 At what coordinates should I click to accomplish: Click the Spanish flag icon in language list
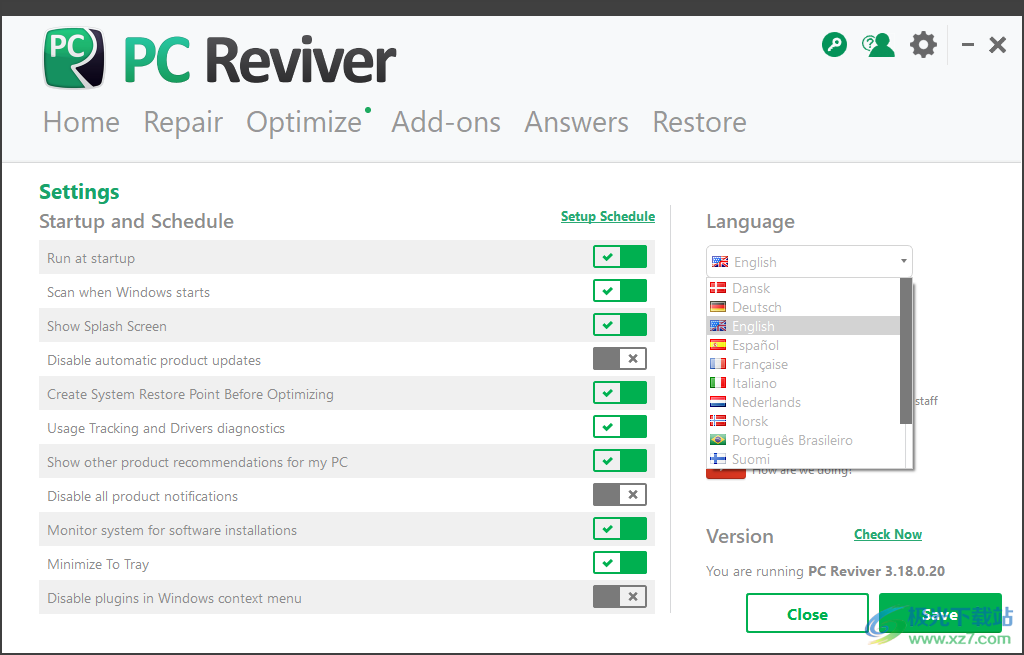click(718, 345)
